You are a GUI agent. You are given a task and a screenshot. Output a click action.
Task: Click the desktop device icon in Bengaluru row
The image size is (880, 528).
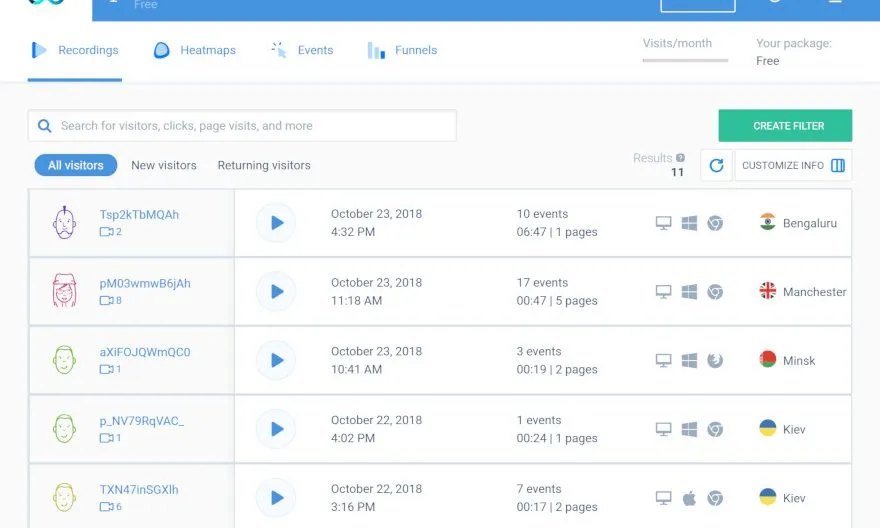click(663, 223)
